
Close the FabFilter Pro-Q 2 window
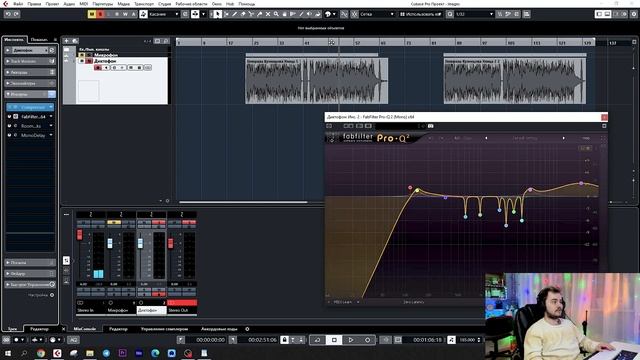tap(604, 117)
